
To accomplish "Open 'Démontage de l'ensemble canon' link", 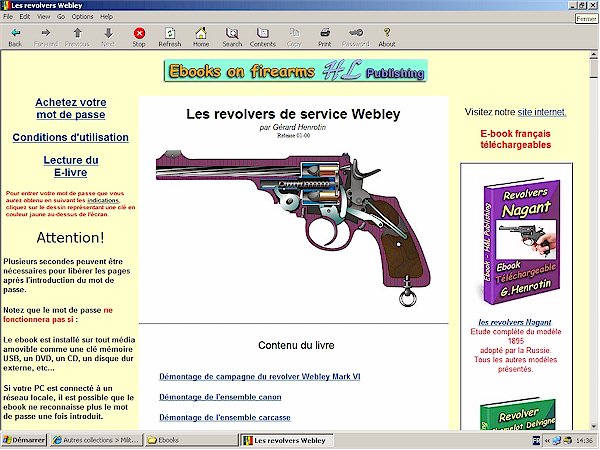I will (x=220, y=397).
